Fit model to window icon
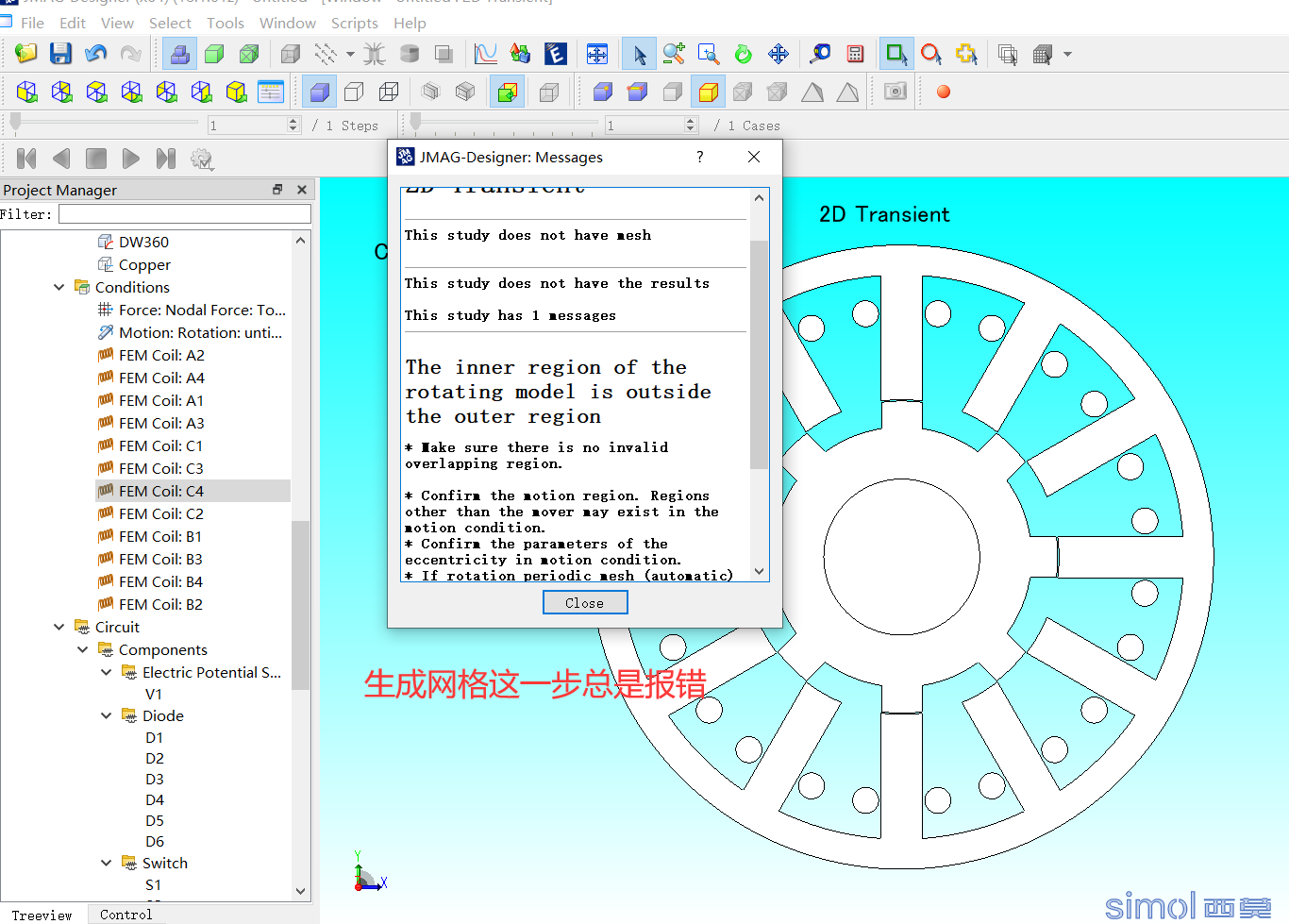 [597, 54]
